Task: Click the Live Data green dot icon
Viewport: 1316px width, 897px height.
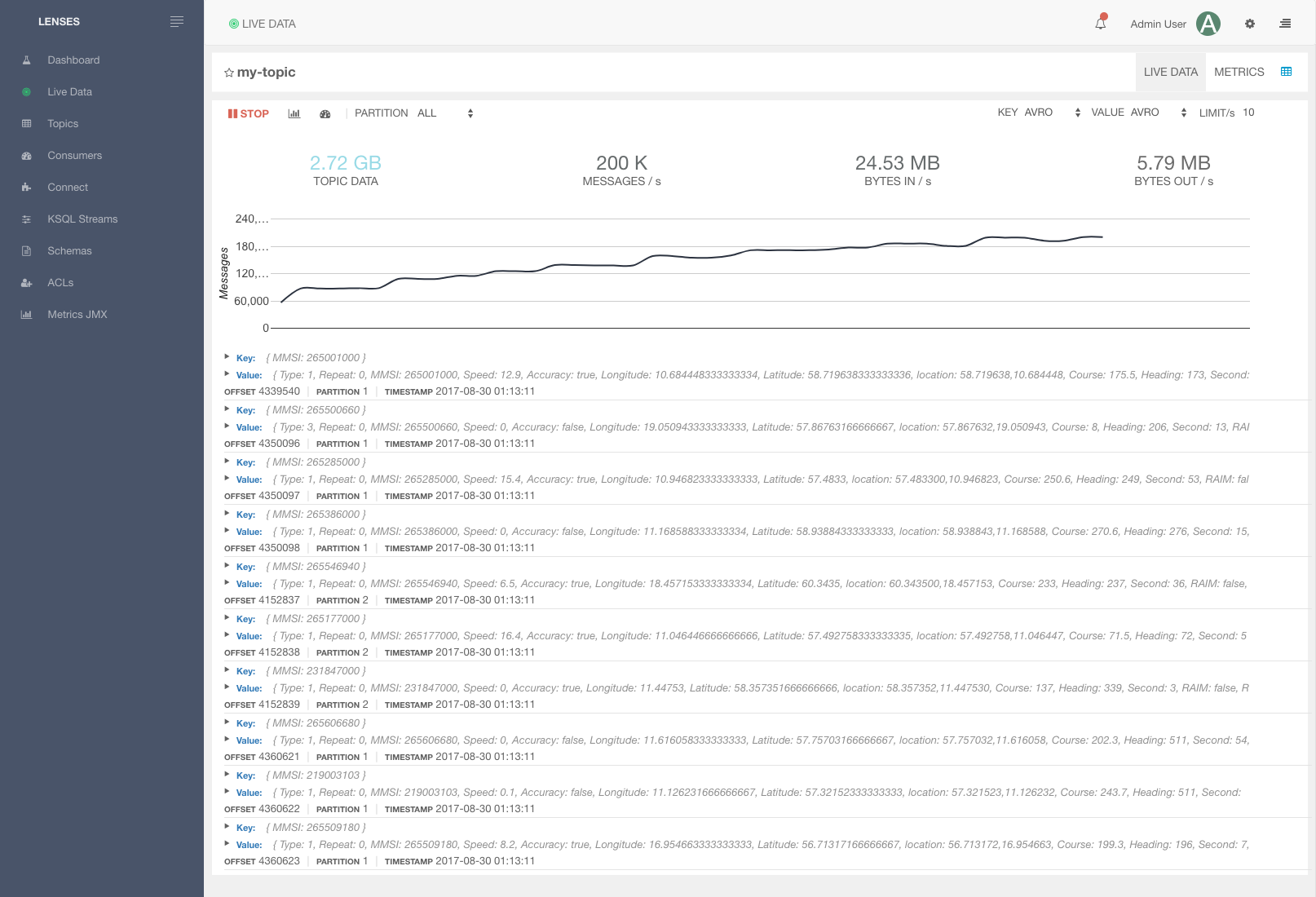Action: pyautogui.click(x=26, y=92)
